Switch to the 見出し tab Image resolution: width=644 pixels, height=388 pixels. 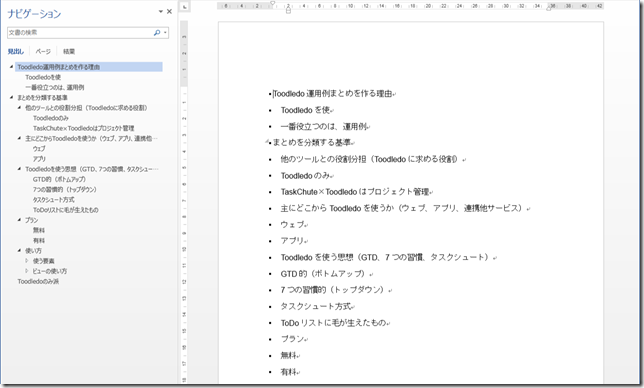(x=16, y=51)
